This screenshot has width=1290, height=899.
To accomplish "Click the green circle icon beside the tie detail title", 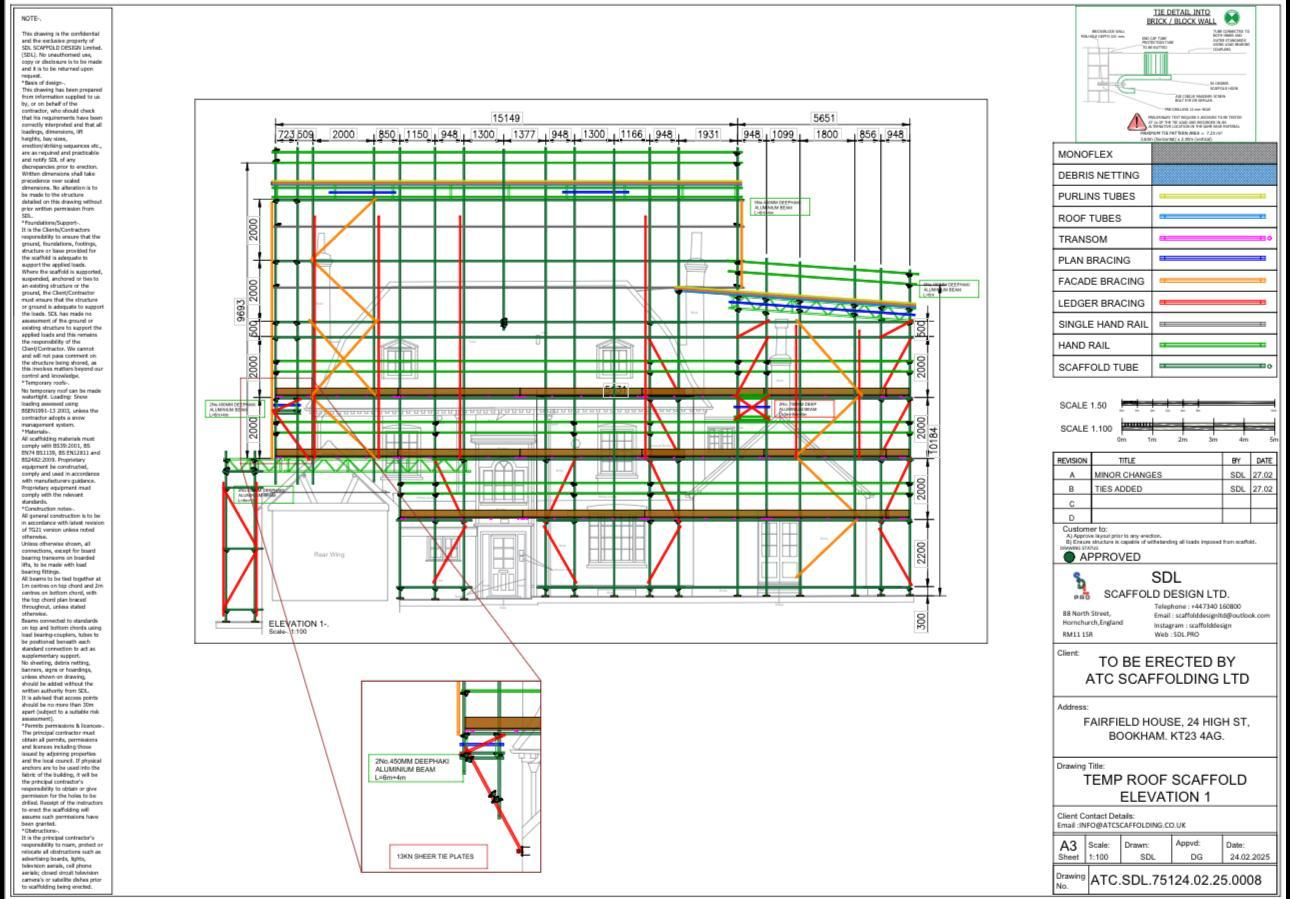I will 1233,17.
